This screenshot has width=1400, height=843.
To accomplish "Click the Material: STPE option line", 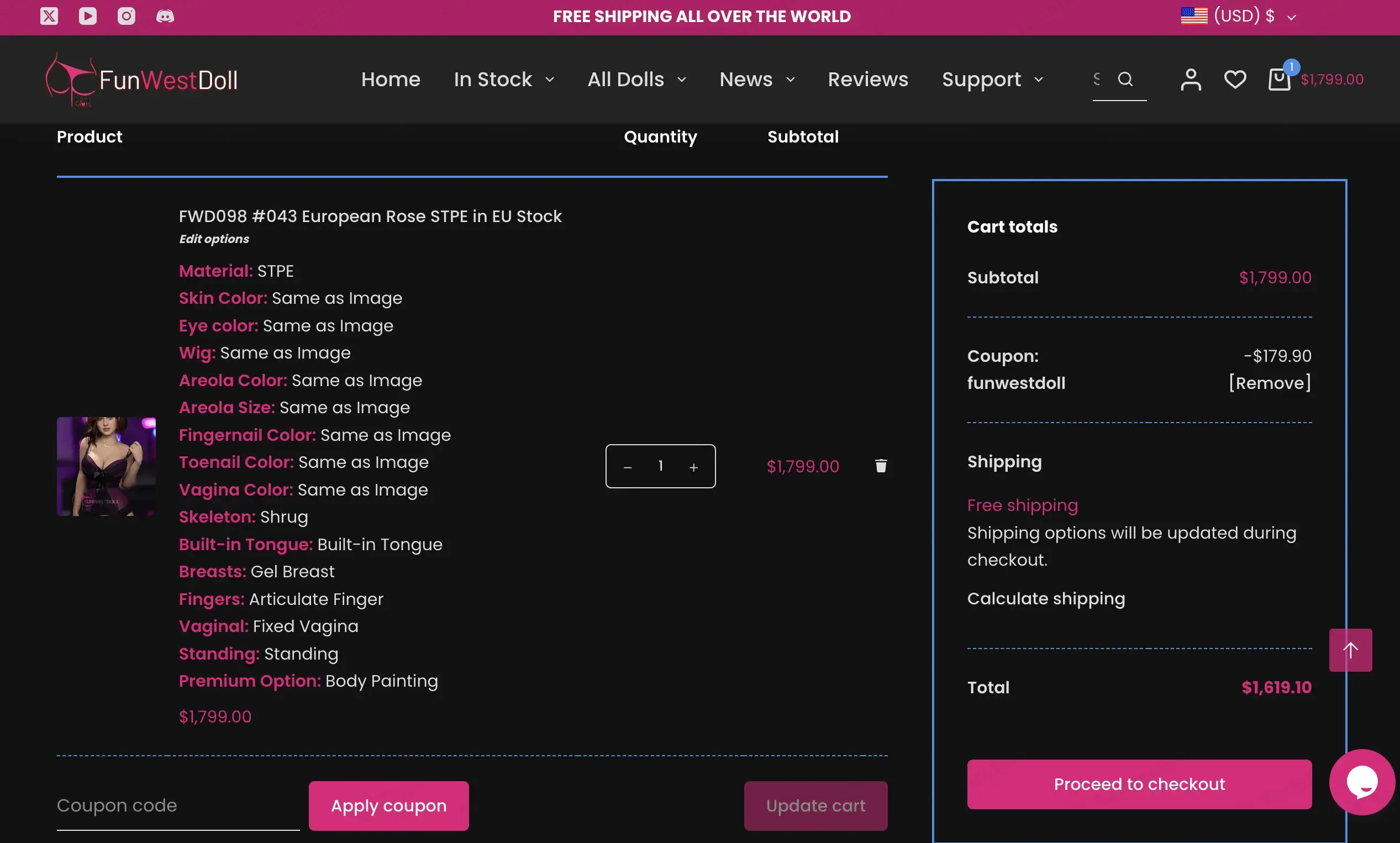I will pyautogui.click(x=236, y=271).
